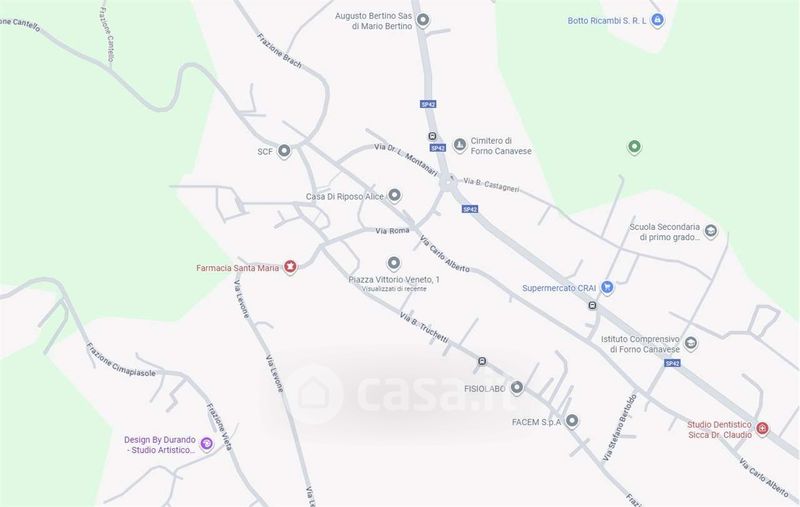Viewport: 800px width, 507px height.
Task: Select the Supermercato CRAI shopping cart marker
Action: click(x=607, y=287)
